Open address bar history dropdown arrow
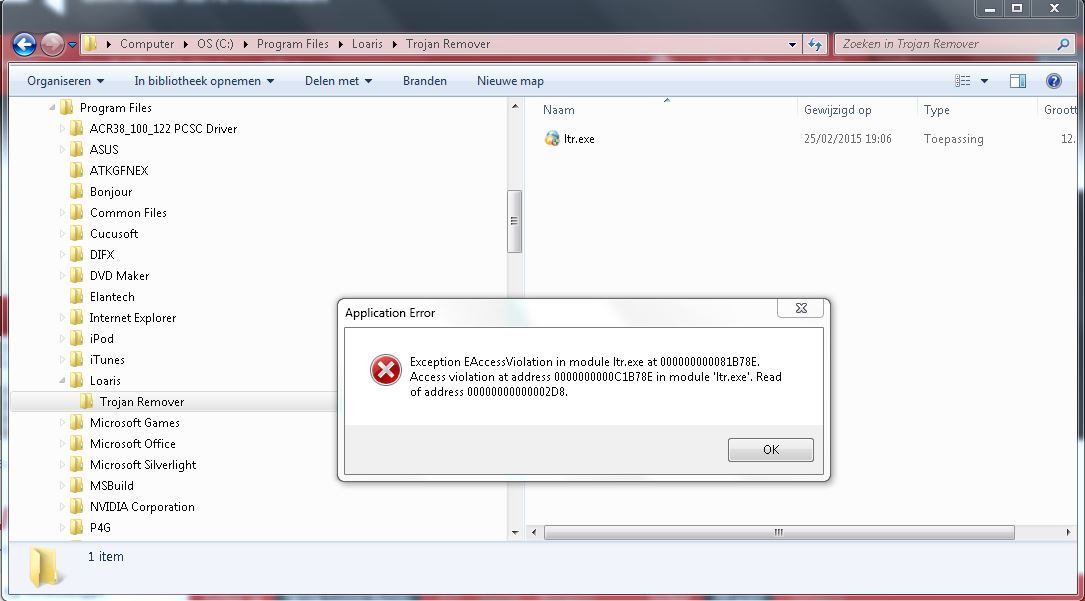Viewport: 1085px width, 601px height. 792,44
